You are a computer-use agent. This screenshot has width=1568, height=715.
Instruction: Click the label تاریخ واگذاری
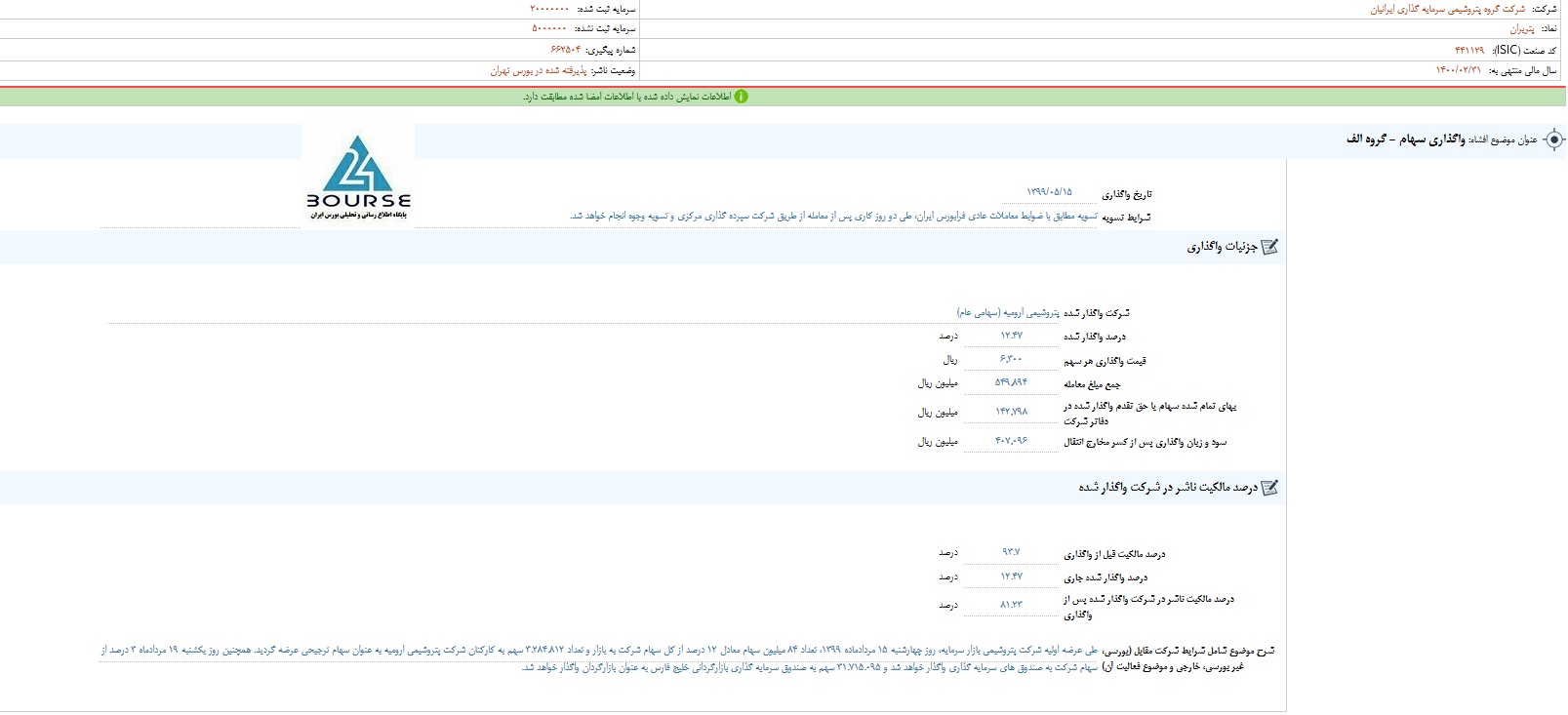click(x=1127, y=194)
